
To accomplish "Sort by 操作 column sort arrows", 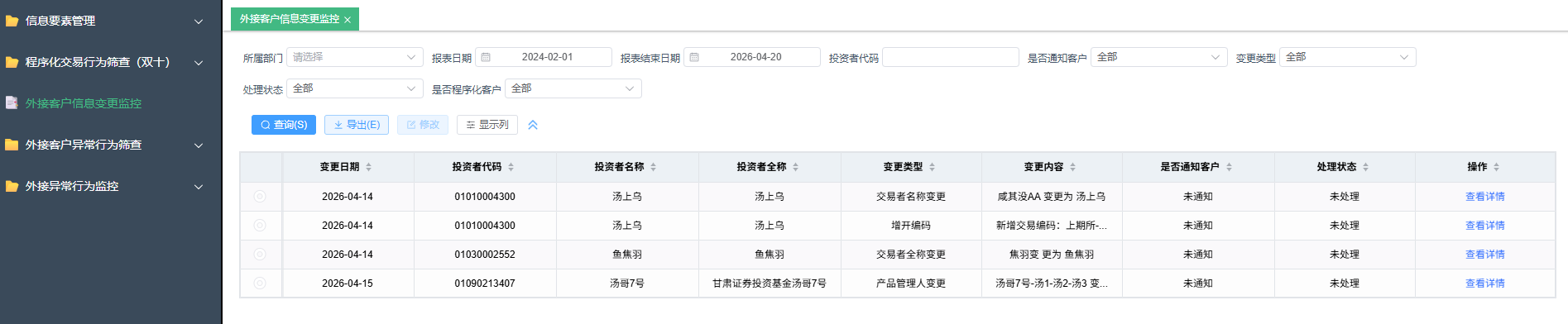I will point(1496,167).
